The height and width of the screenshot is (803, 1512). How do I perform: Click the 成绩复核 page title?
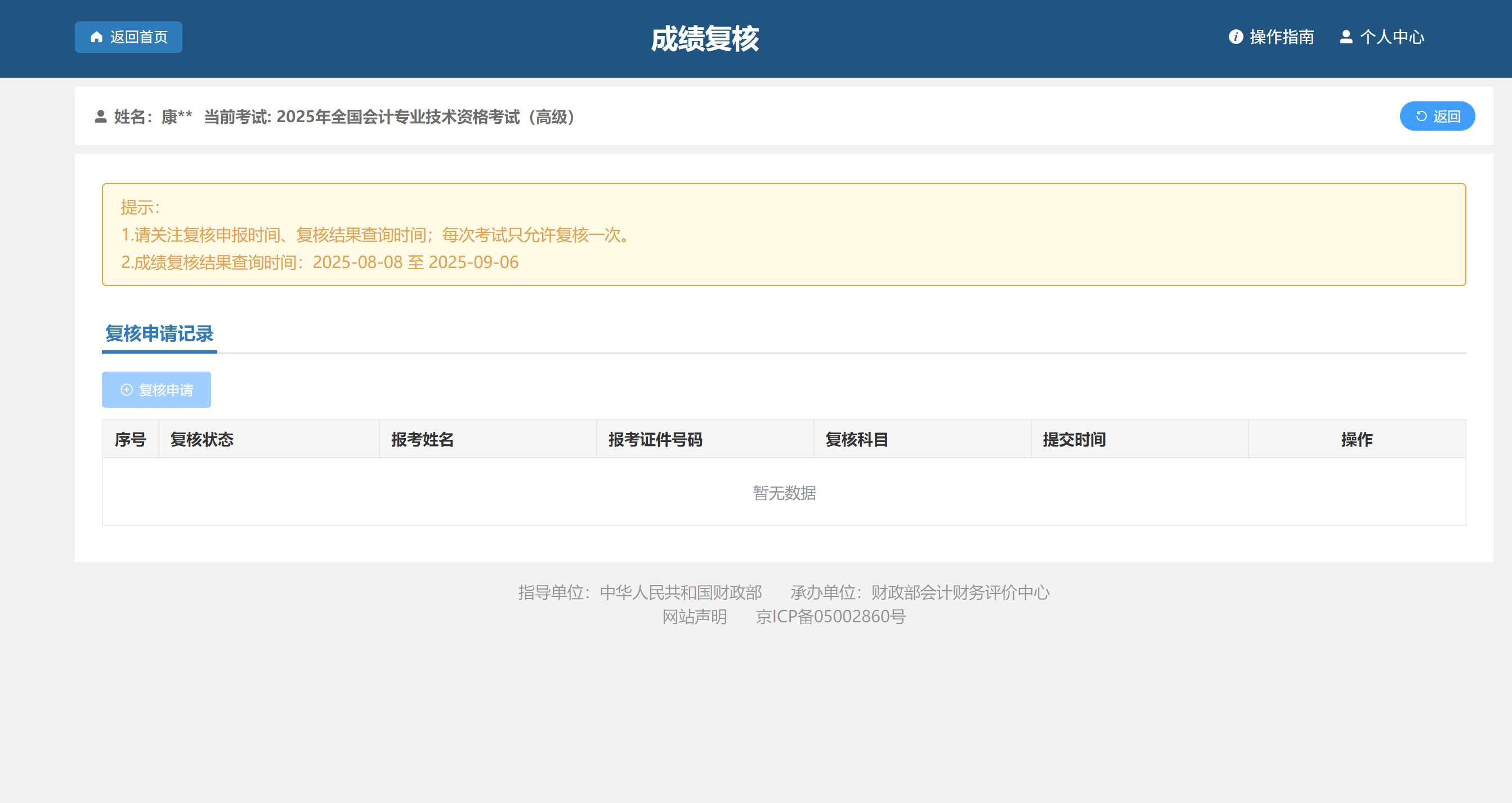click(x=705, y=39)
